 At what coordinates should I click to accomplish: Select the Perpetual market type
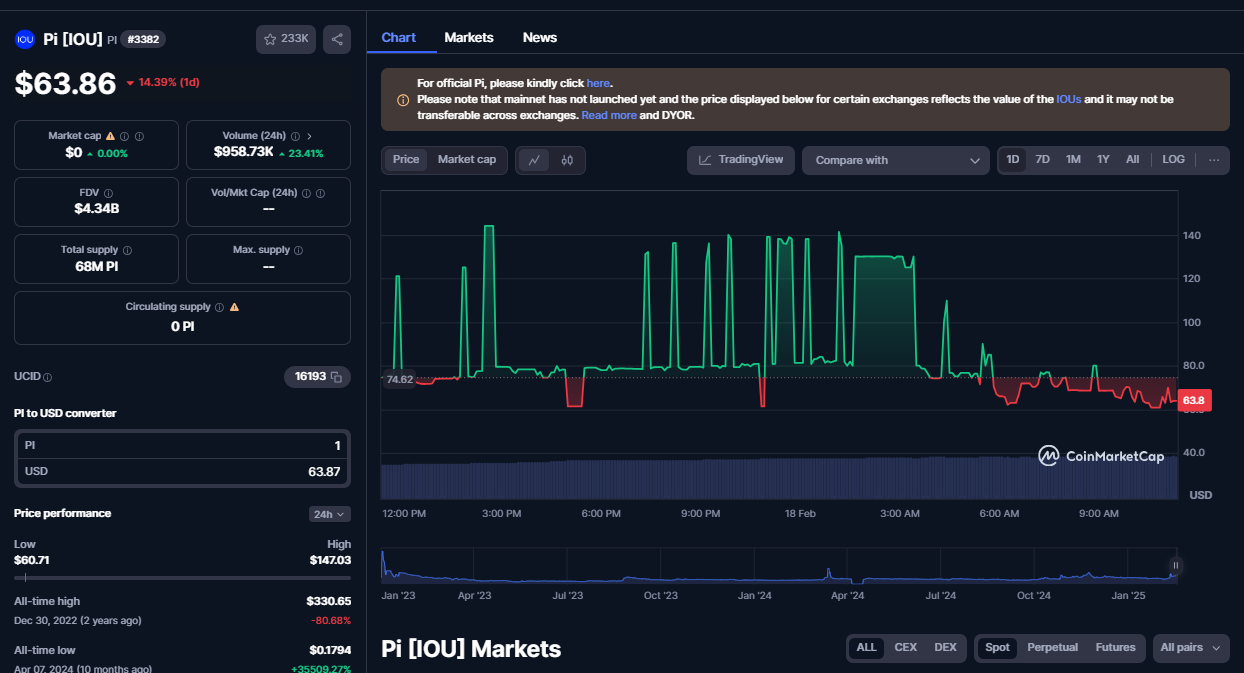point(1053,648)
